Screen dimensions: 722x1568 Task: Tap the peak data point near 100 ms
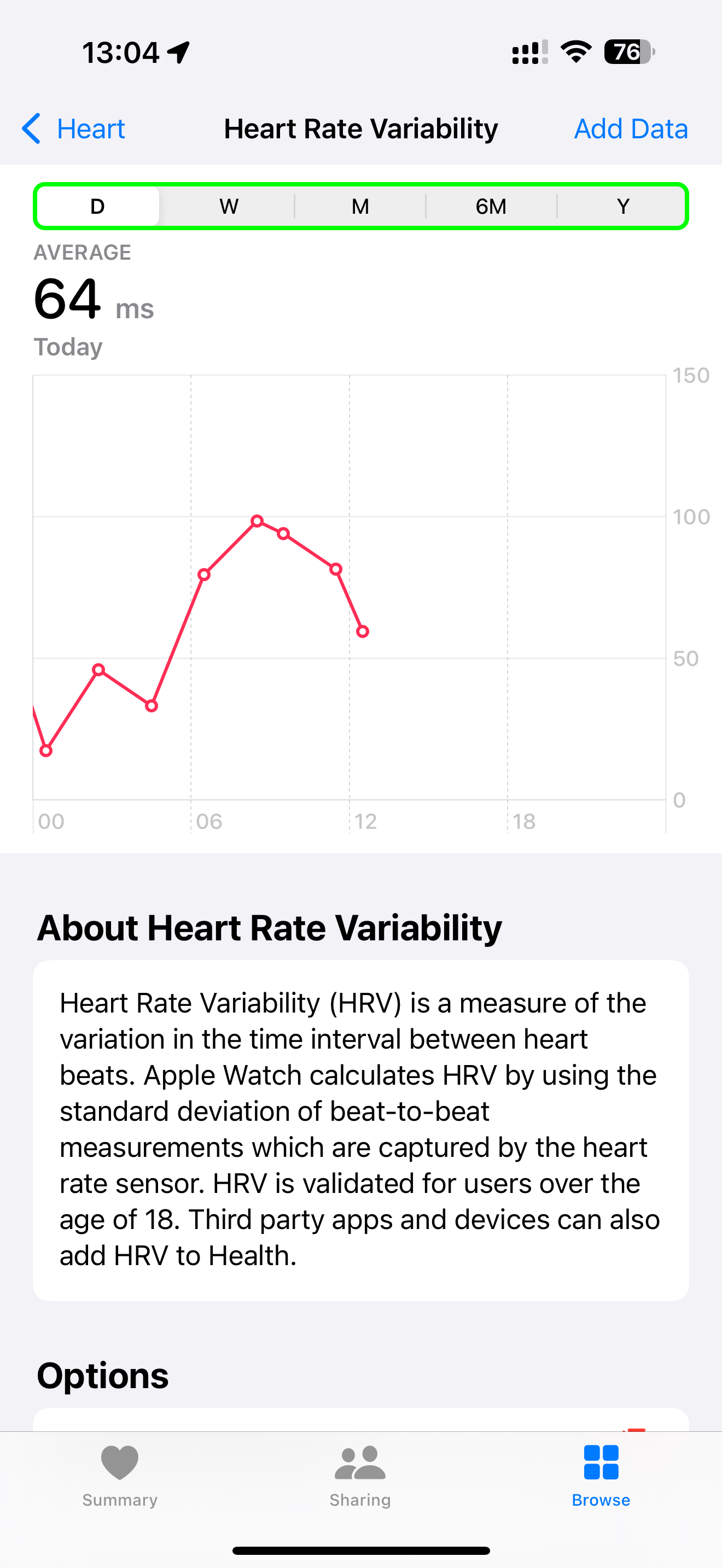[x=258, y=520]
